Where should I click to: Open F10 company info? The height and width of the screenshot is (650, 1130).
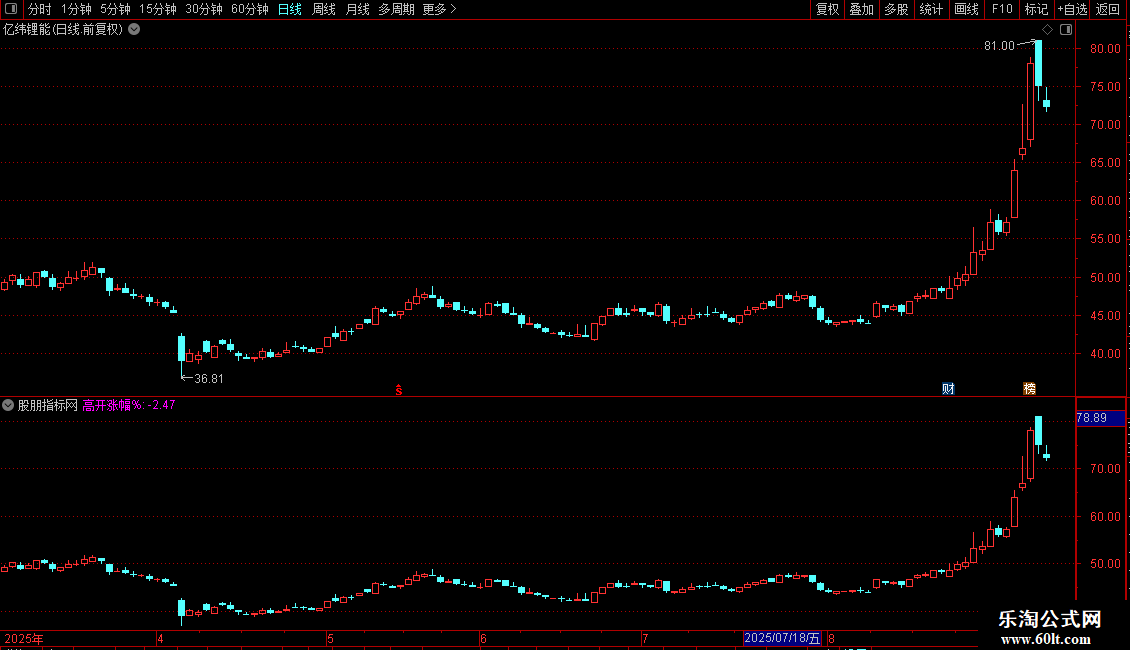tap(1002, 9)
